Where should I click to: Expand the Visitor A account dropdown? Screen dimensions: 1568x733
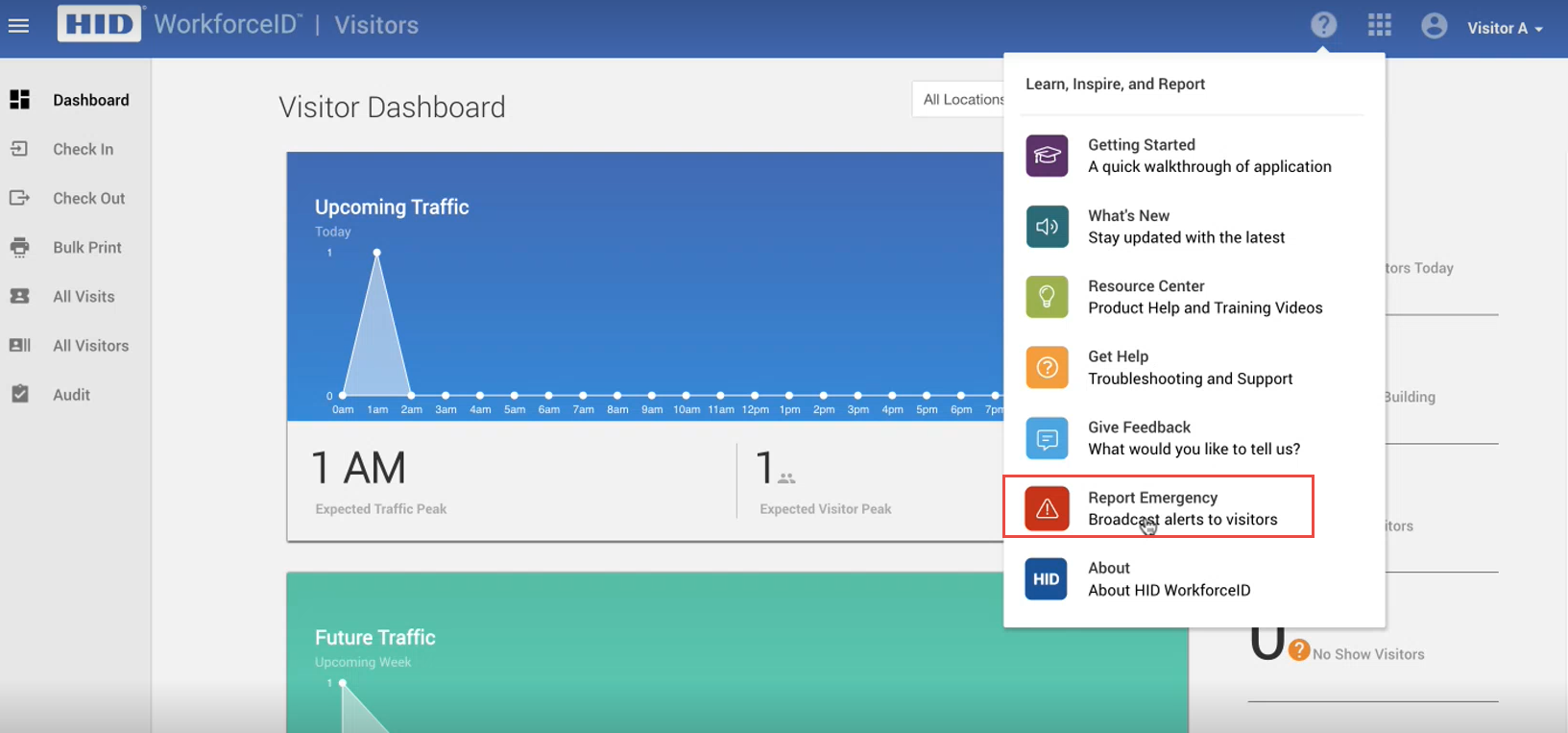coord(1505,28)
